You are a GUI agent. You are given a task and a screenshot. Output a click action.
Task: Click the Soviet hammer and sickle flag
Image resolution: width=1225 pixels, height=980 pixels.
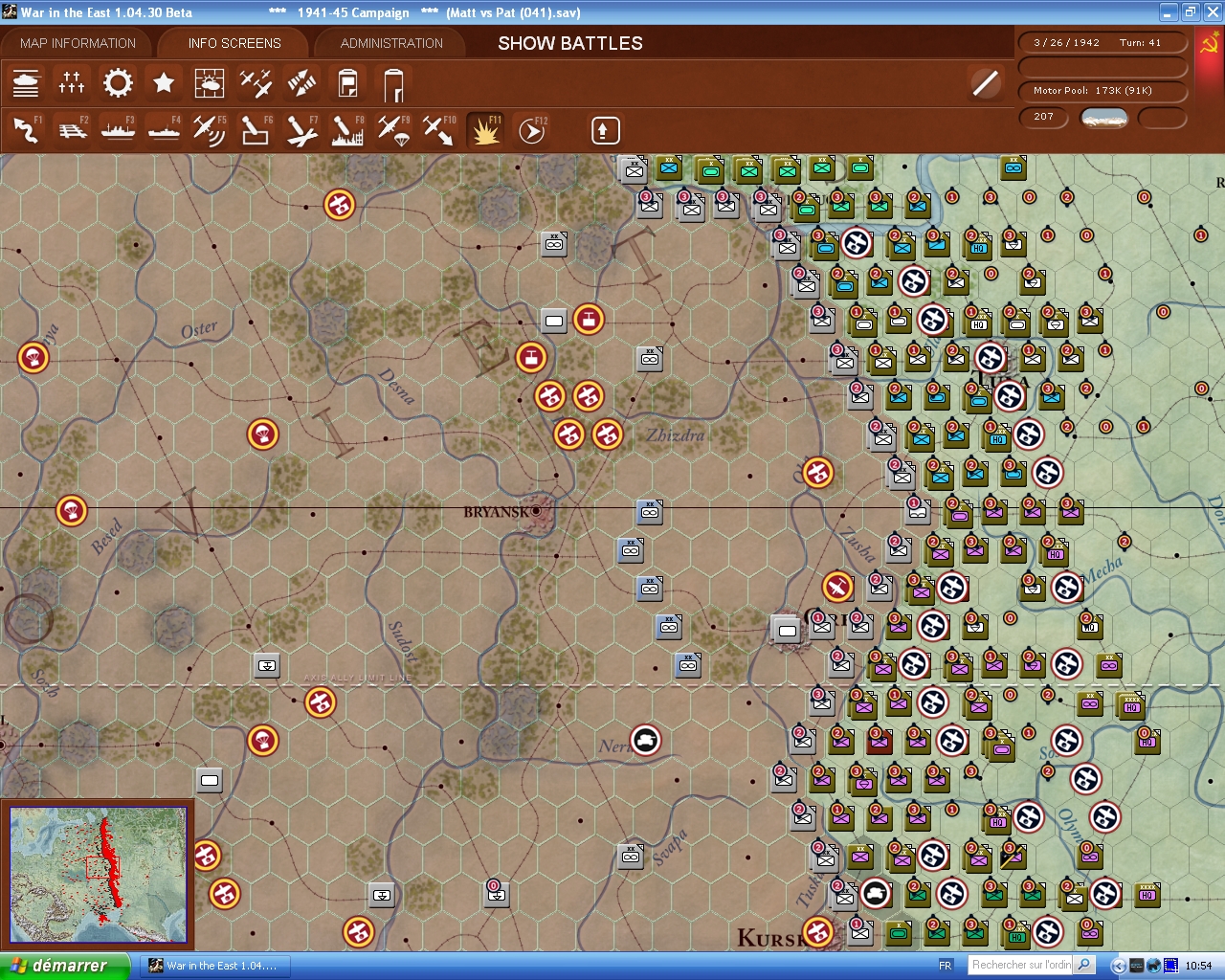point(1209,43)
